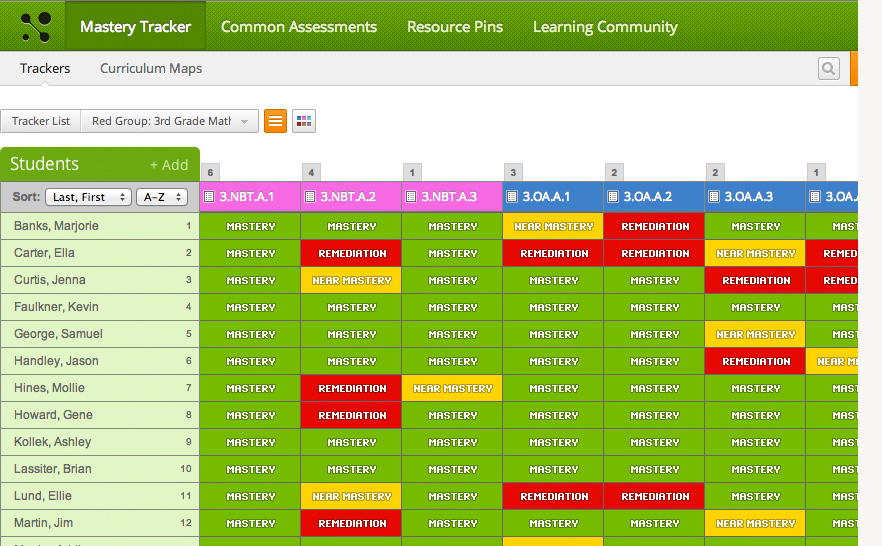Click Howard, Gene Remediation cell in 3.NBT.A.2
The width and height of the screenshot is (882, 546).
click(351, 415)
